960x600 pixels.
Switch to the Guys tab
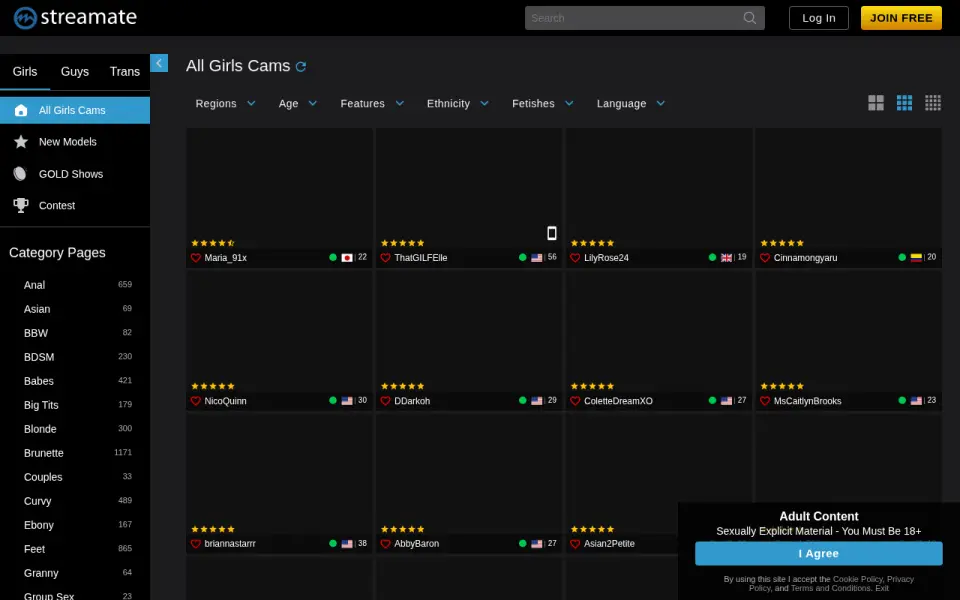pyautogui.click(x=75, y=72)
